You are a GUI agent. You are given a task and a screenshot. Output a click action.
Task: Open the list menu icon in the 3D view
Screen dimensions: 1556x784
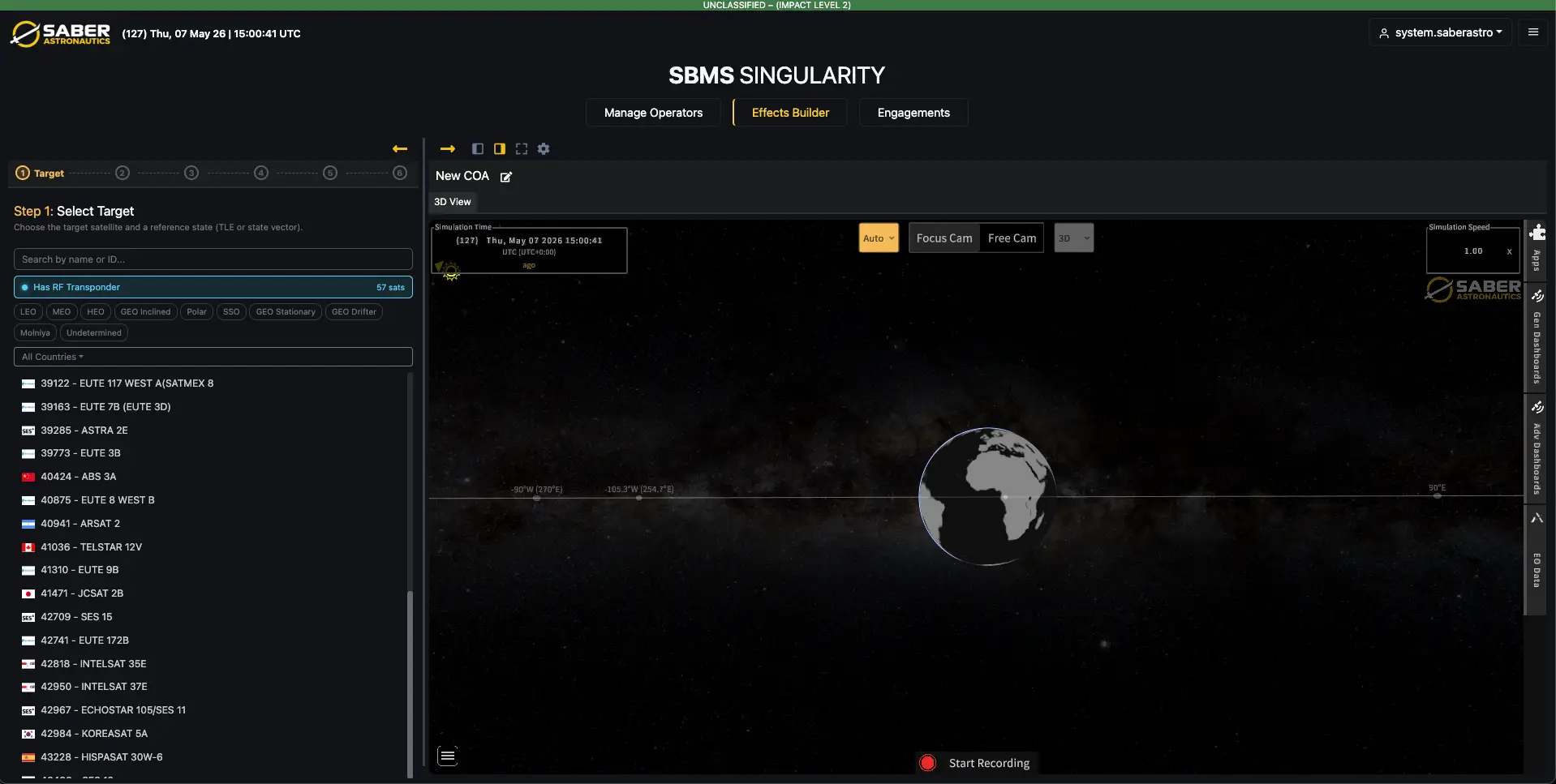point(448,756)
